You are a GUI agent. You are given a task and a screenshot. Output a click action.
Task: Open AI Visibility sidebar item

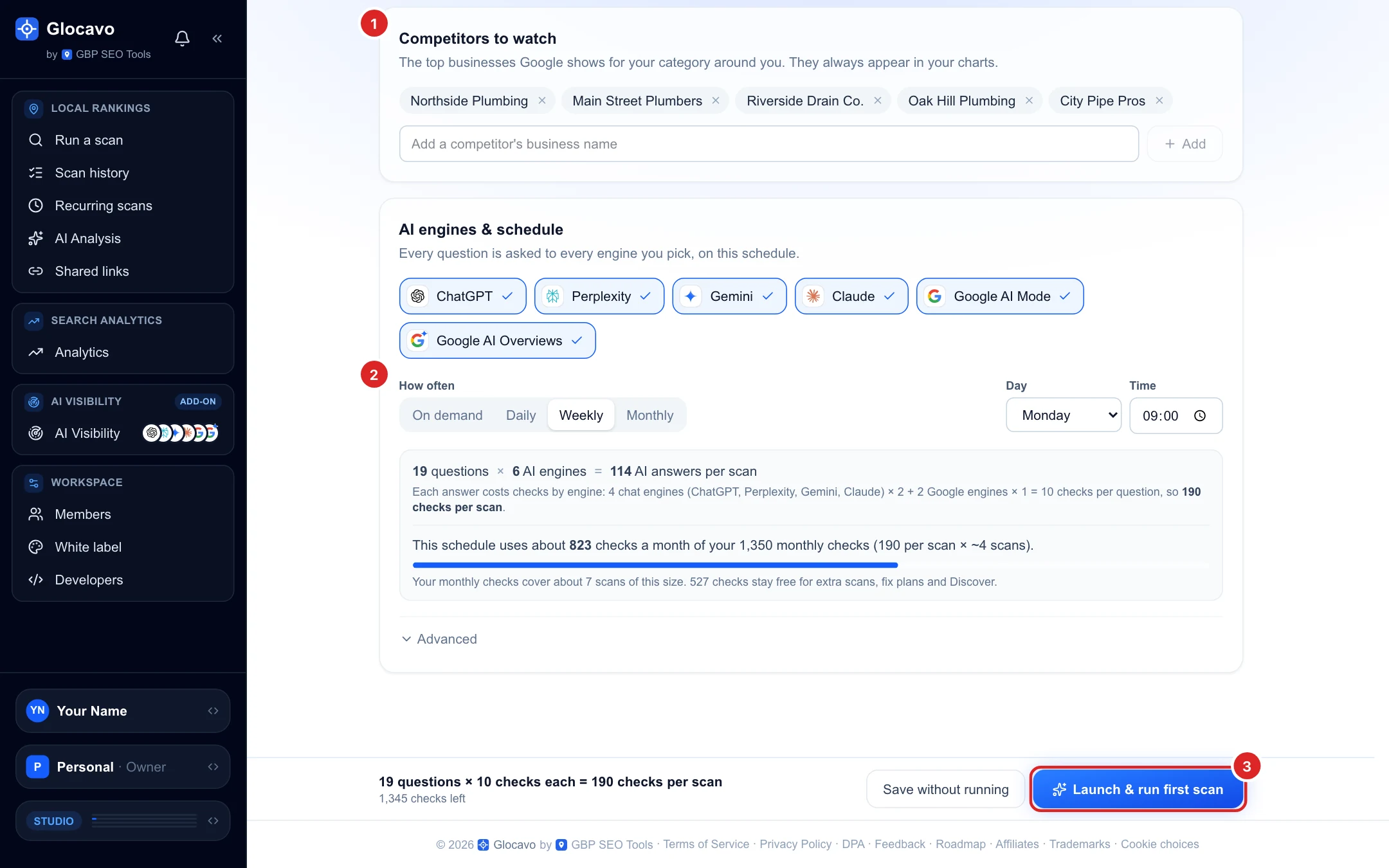click(x=123, y=433)
